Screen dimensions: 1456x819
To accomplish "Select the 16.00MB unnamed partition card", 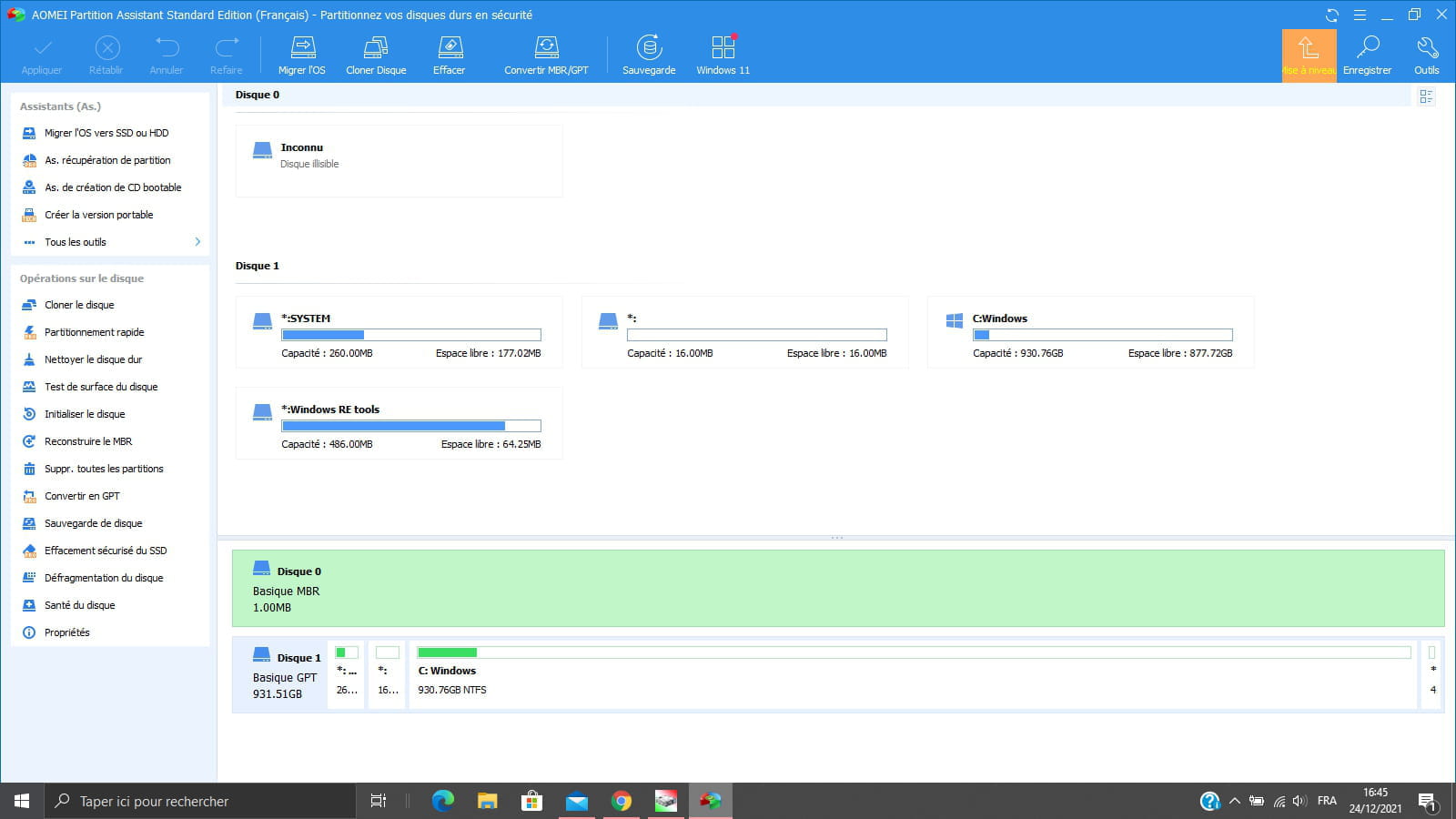I will [744, 332].
